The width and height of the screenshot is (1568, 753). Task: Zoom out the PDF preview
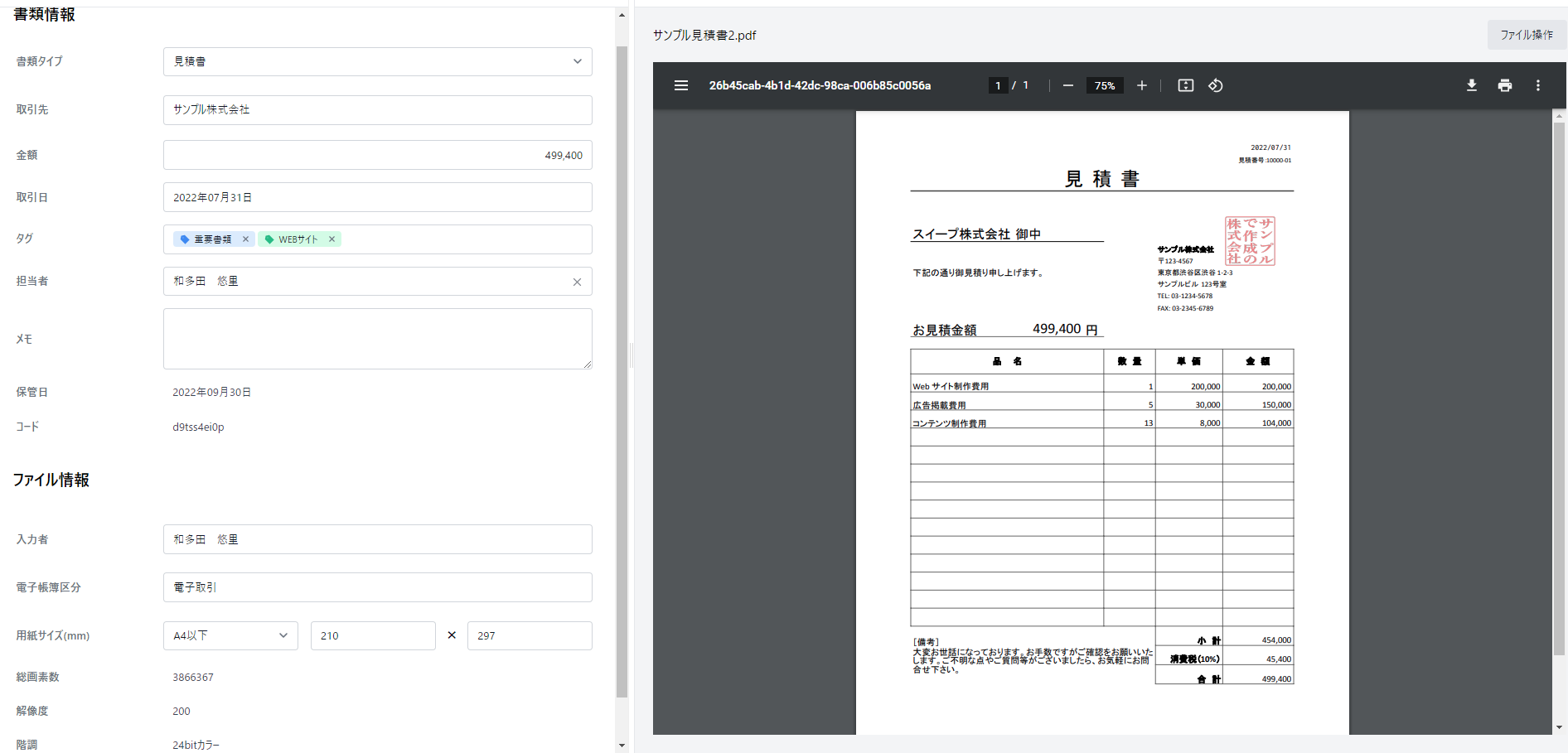tap(1068, 85)
